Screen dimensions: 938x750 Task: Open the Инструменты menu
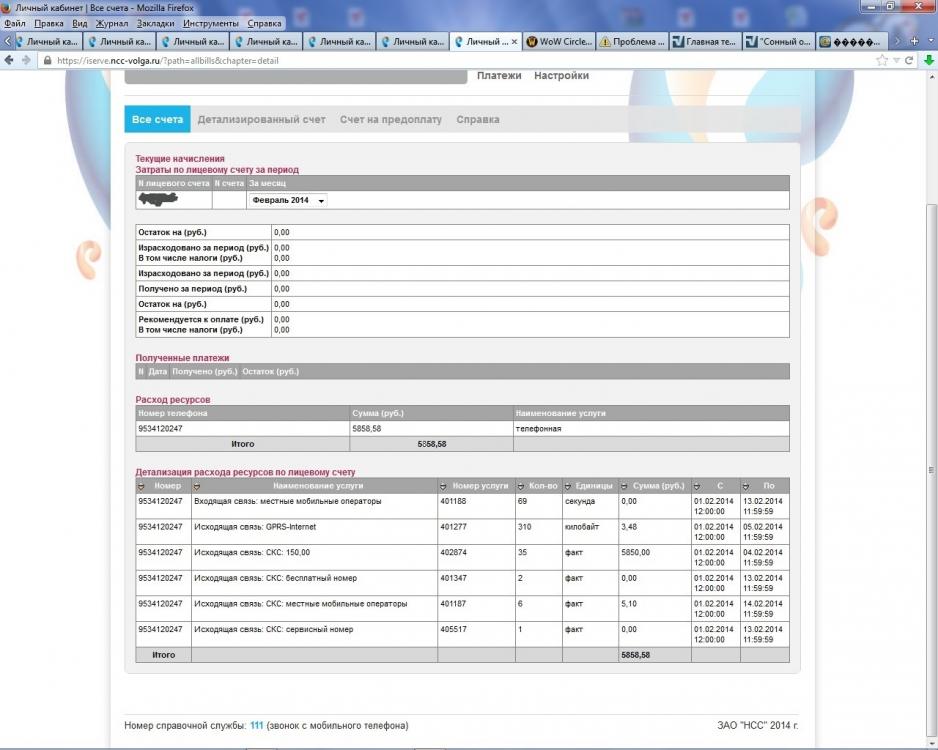[210, 23]
